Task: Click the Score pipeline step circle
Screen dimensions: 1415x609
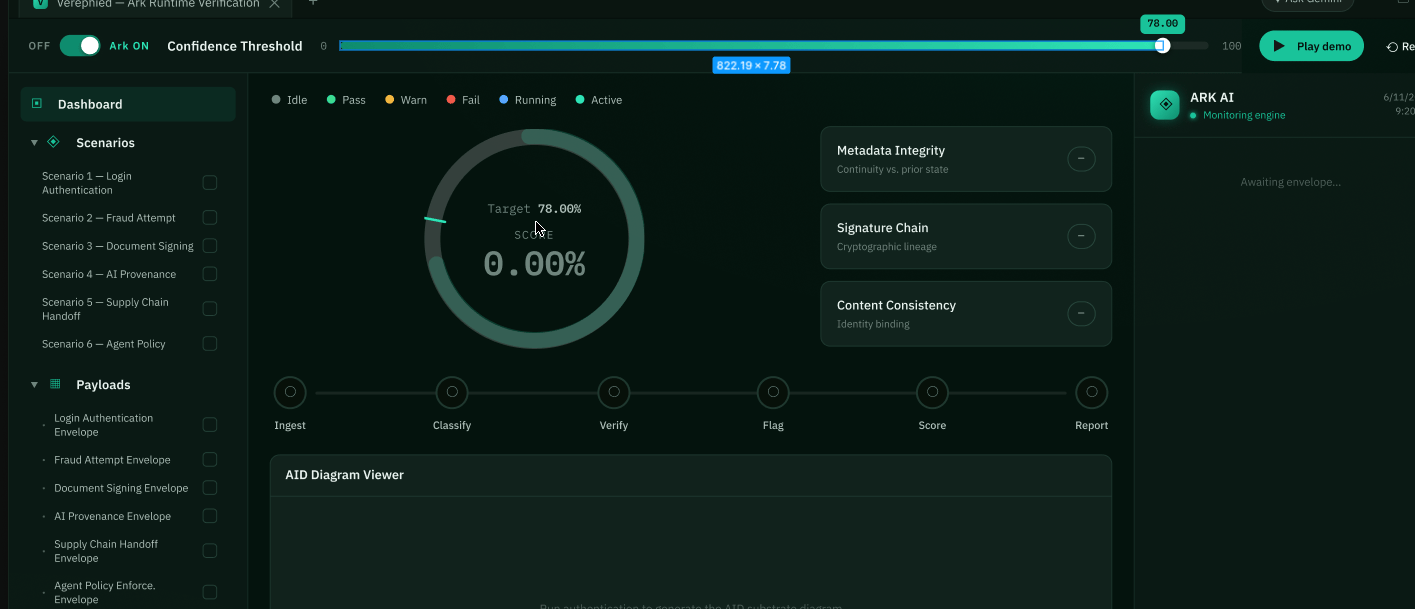Action: tap(932, 393)
